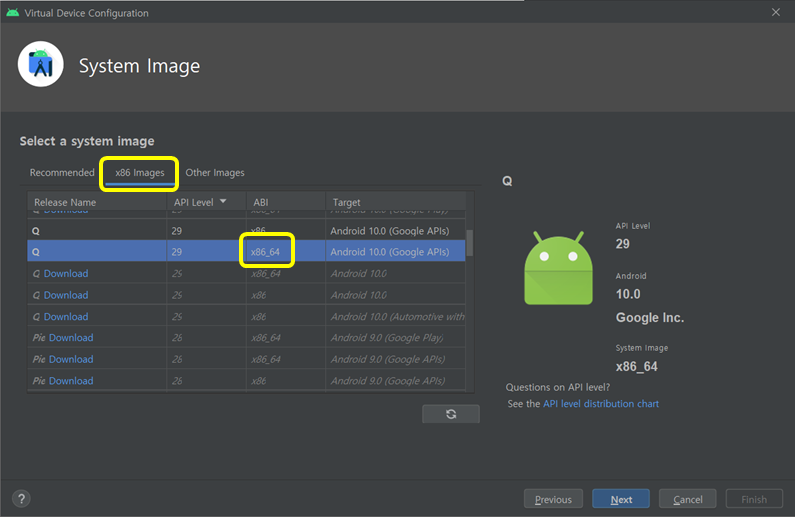Download Pie x86_64 Android 9.0 Google APIs image
Screen dimensions: 795x517
(71, 359)
